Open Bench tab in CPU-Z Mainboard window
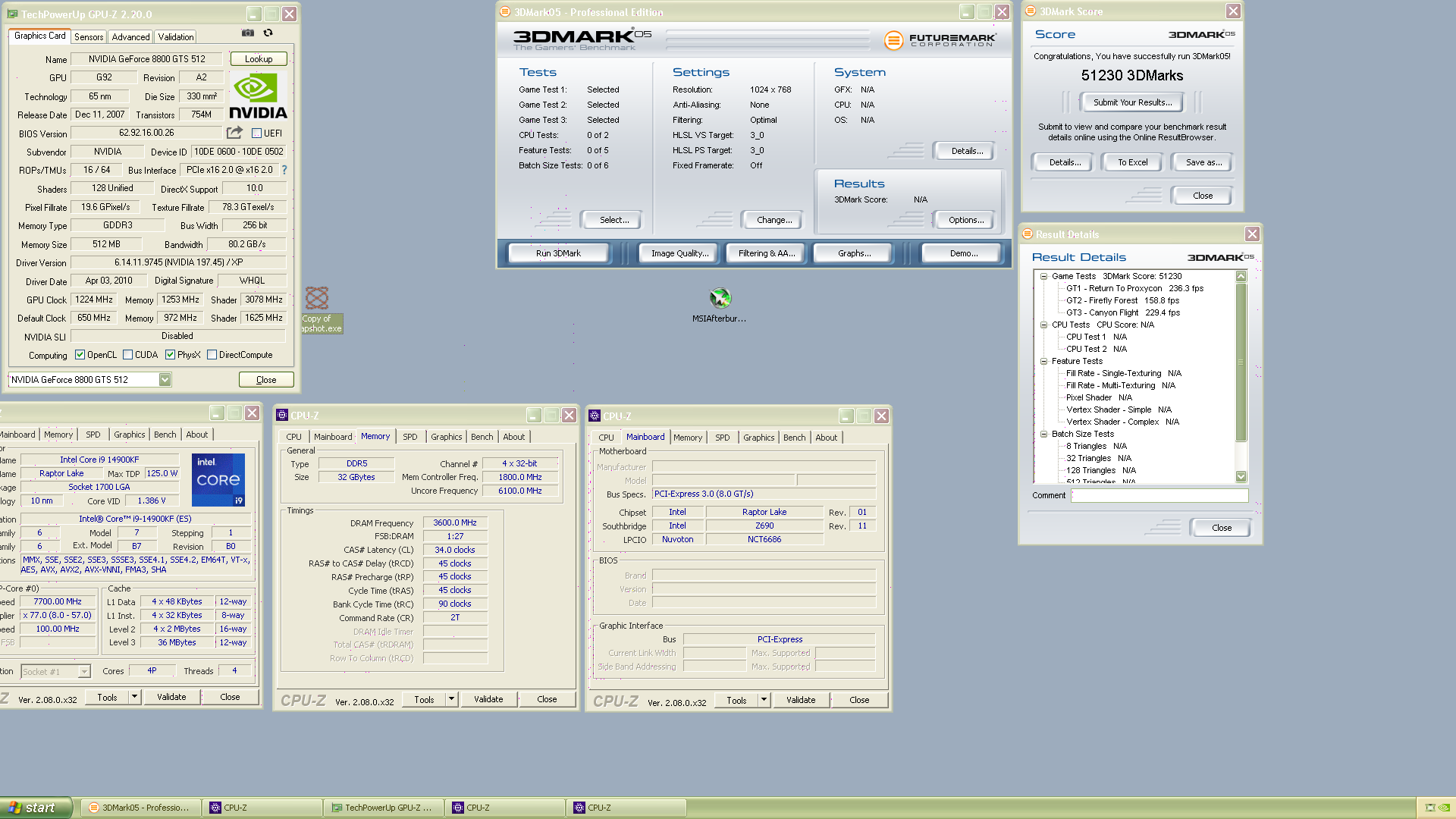The width and height of the screenshot is (1456, 819). (x=794, y=438)
